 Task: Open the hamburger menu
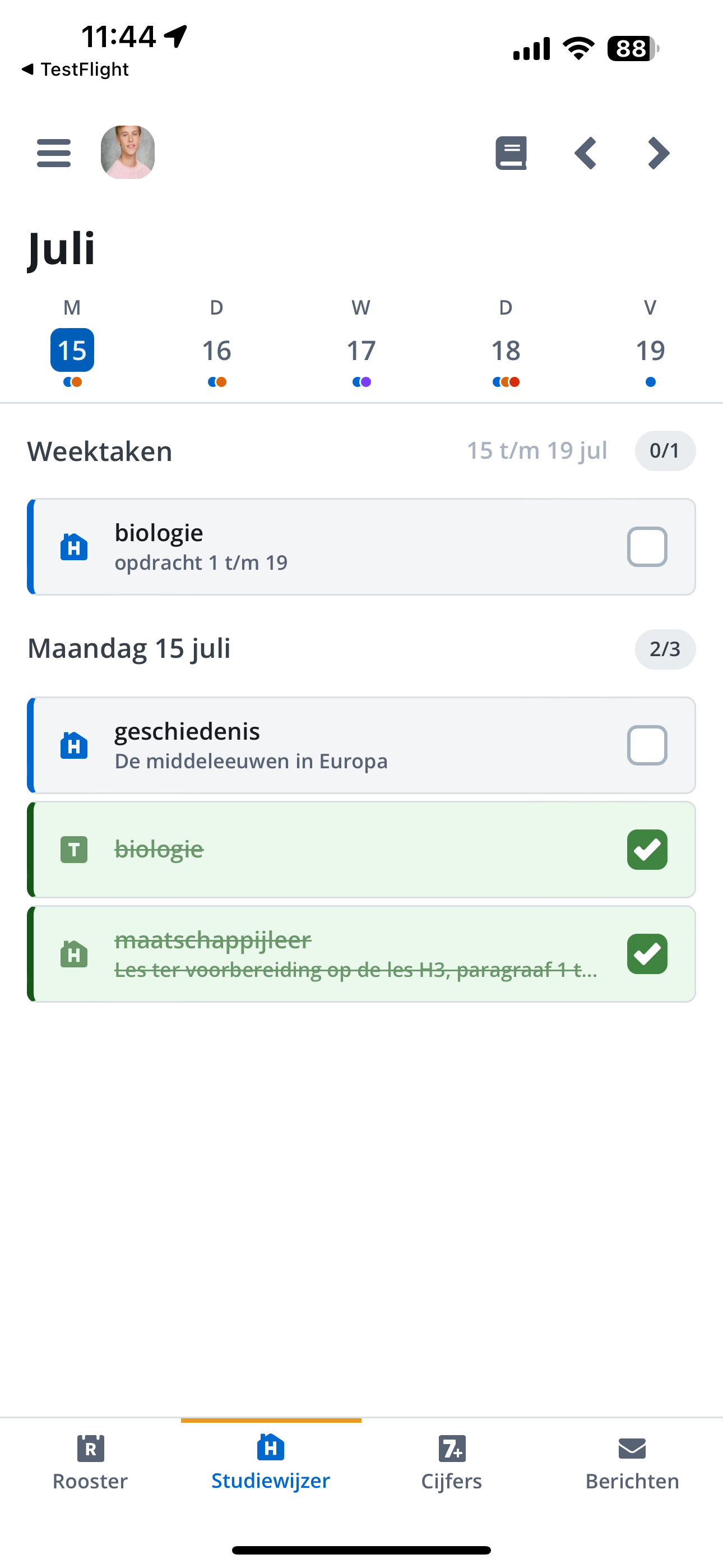click(54, 153)
